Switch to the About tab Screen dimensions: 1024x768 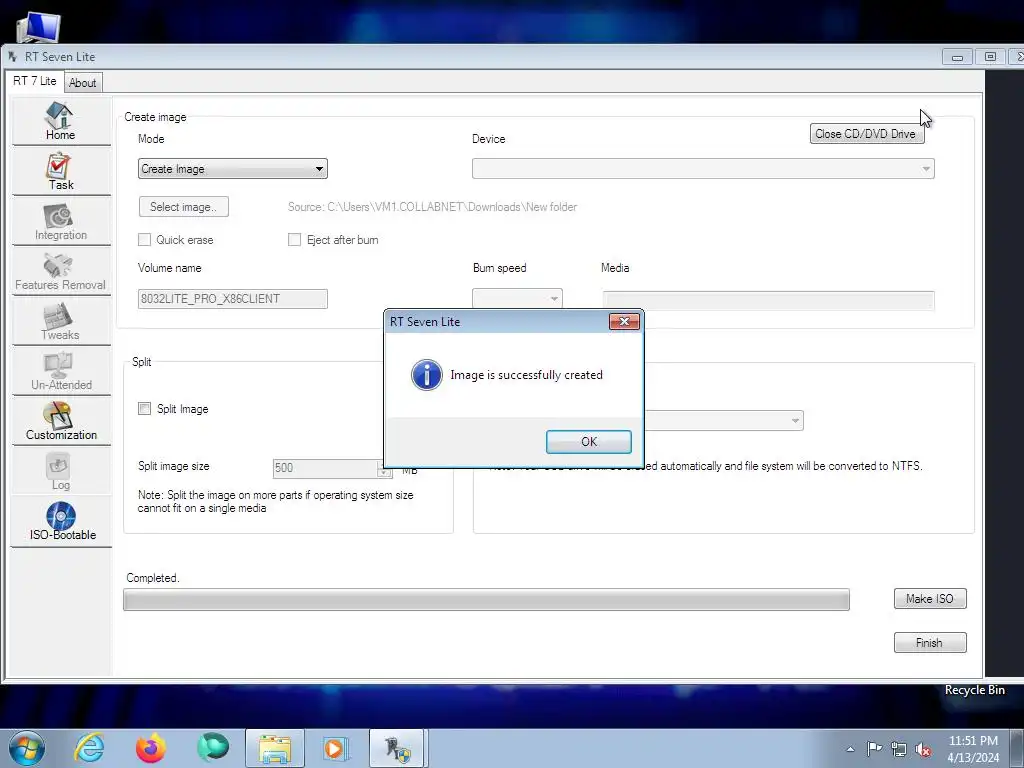[83, 83]
